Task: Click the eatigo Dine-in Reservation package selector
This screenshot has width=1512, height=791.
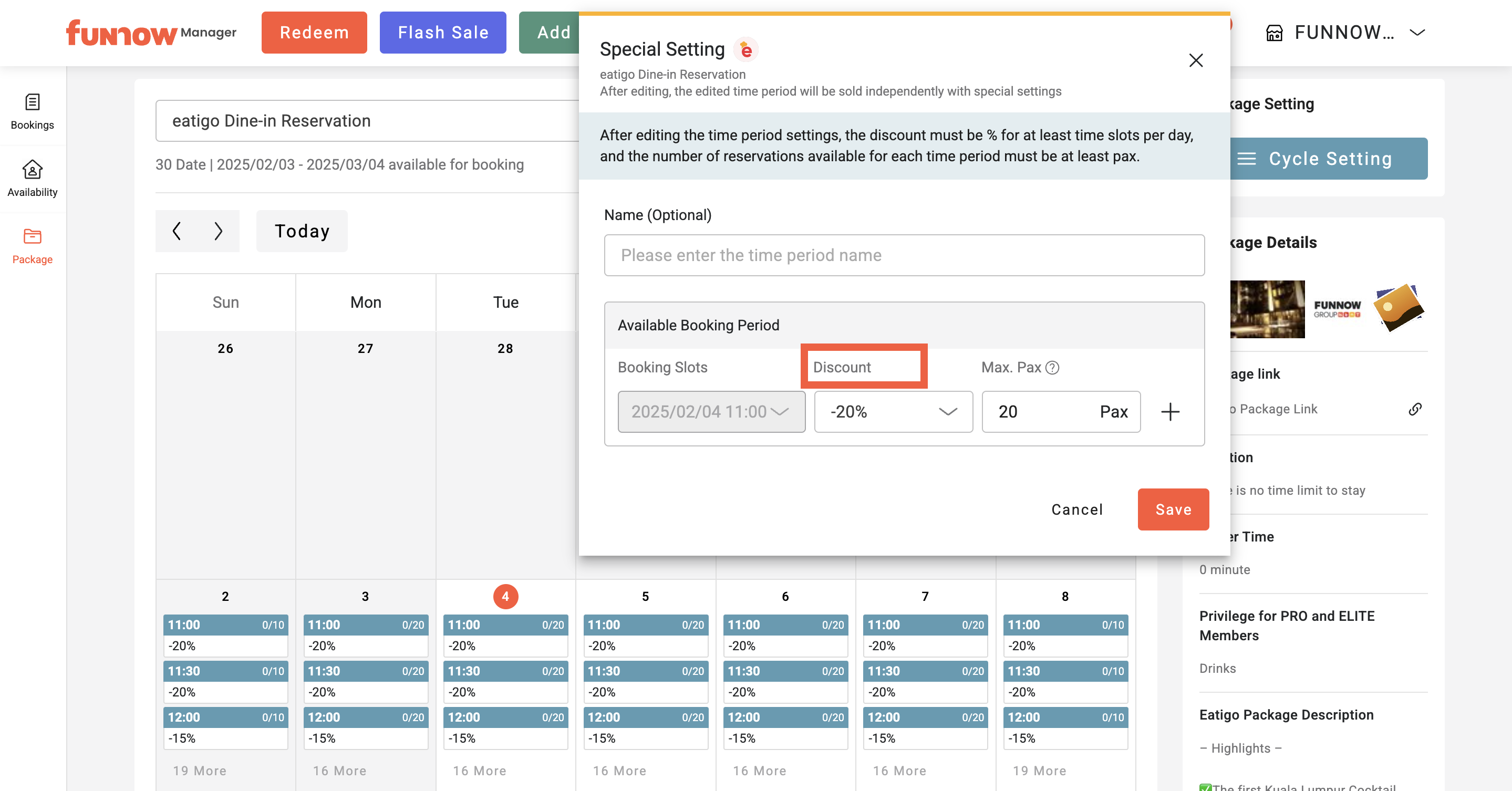Action: tap(367, 121)
